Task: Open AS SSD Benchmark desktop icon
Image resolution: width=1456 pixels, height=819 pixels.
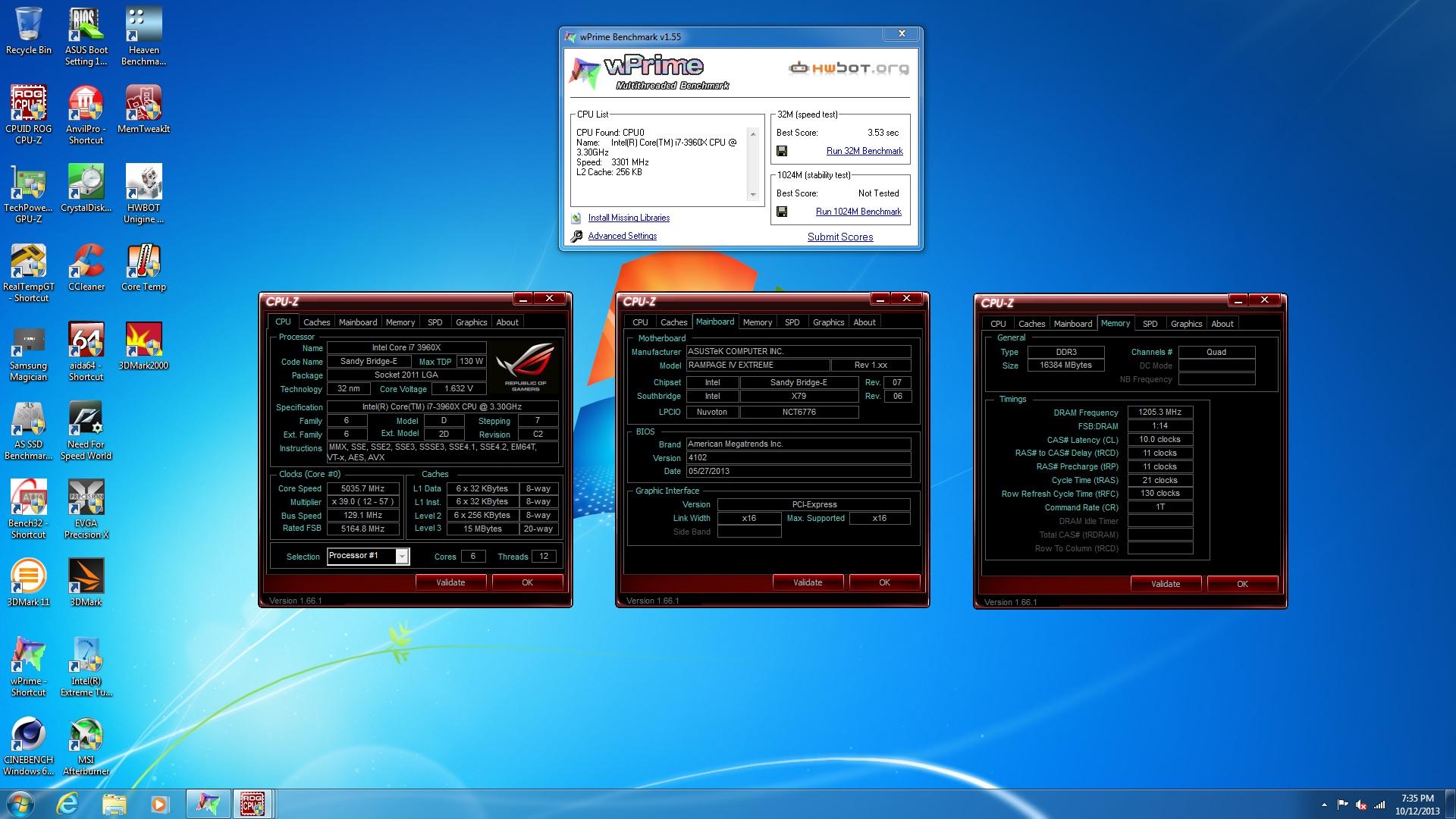Action: coord(29,430)
